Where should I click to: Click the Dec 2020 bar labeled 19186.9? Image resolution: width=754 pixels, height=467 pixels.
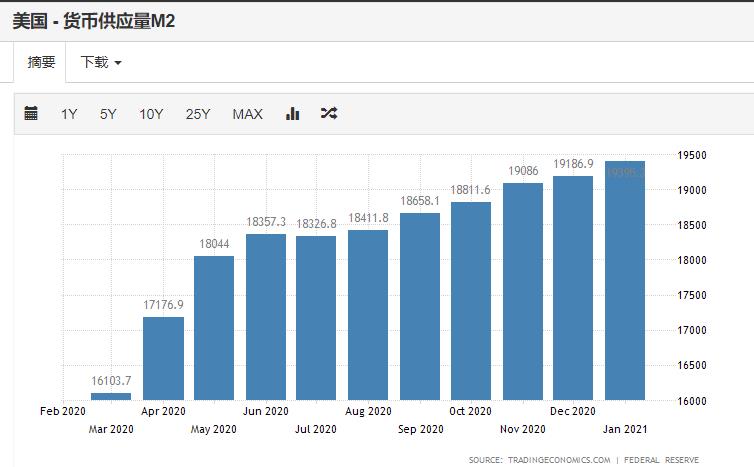click(573, 288)
